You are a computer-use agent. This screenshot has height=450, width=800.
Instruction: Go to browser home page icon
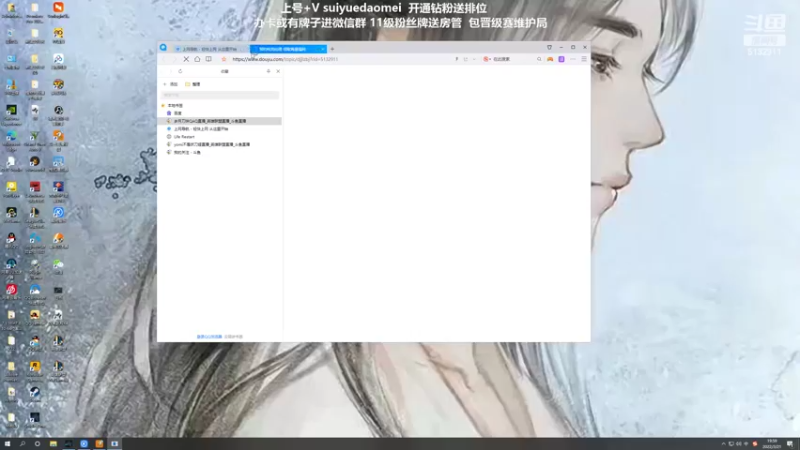(x=197, y=59)
